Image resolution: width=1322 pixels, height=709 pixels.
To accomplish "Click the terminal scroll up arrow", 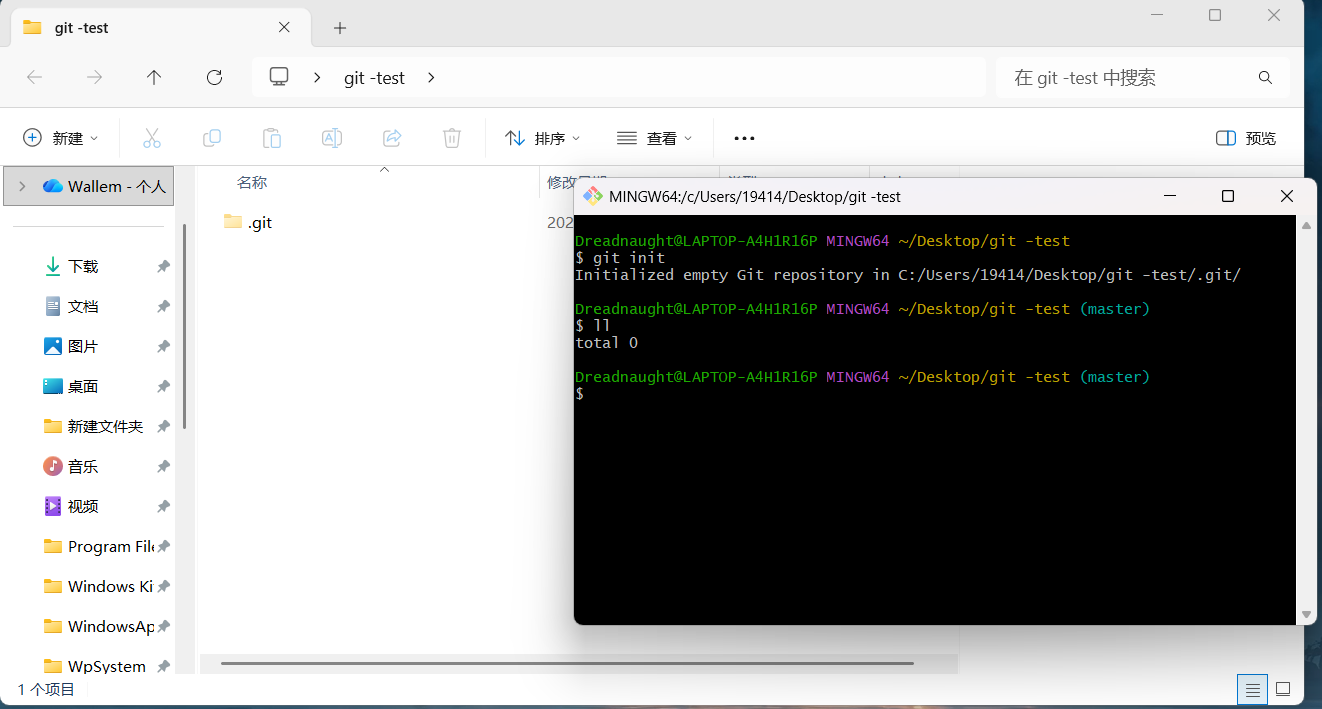I will pos(1305,226).
